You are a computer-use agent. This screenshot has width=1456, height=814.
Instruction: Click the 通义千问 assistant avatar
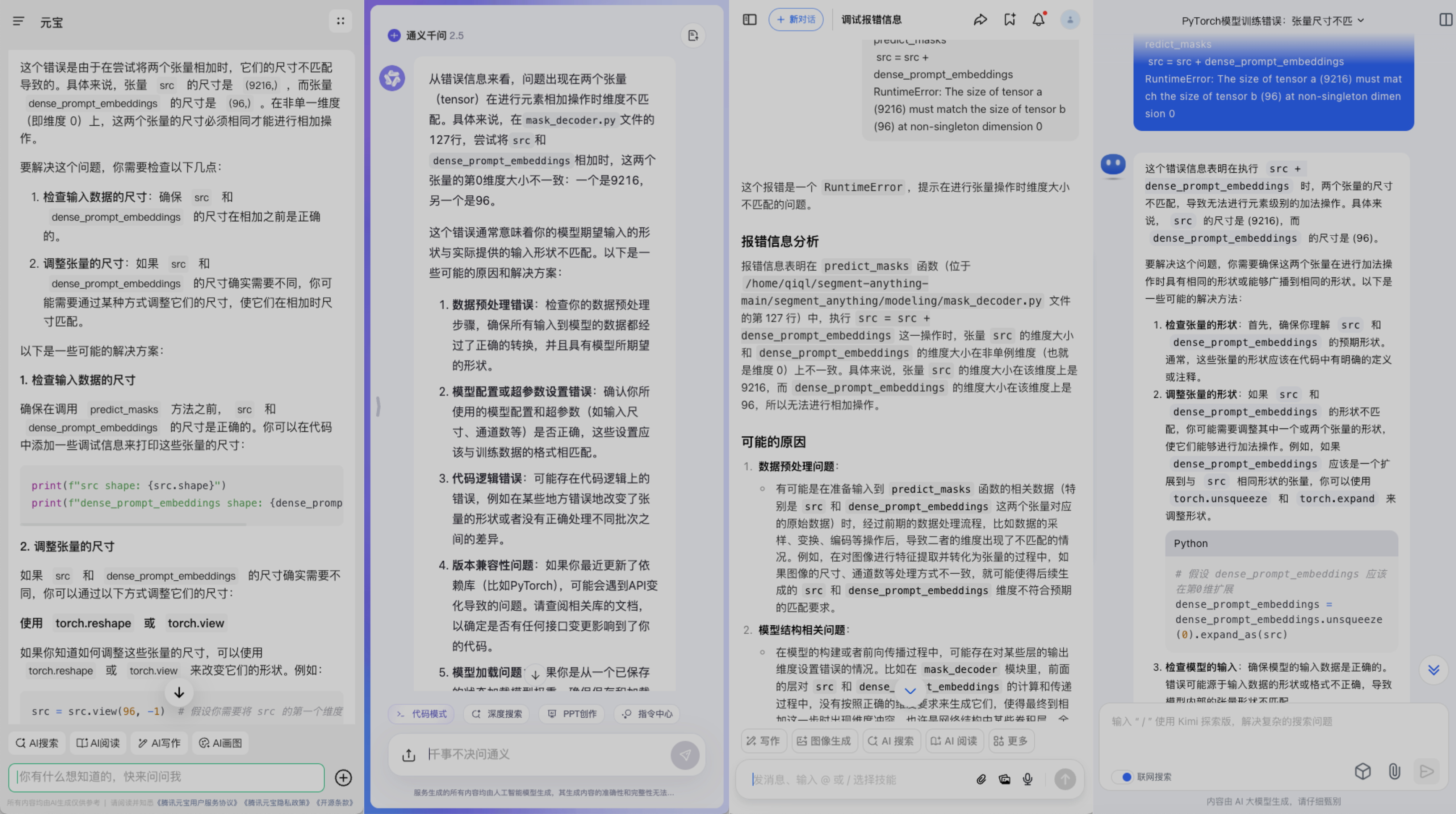[x=392, y=79]
